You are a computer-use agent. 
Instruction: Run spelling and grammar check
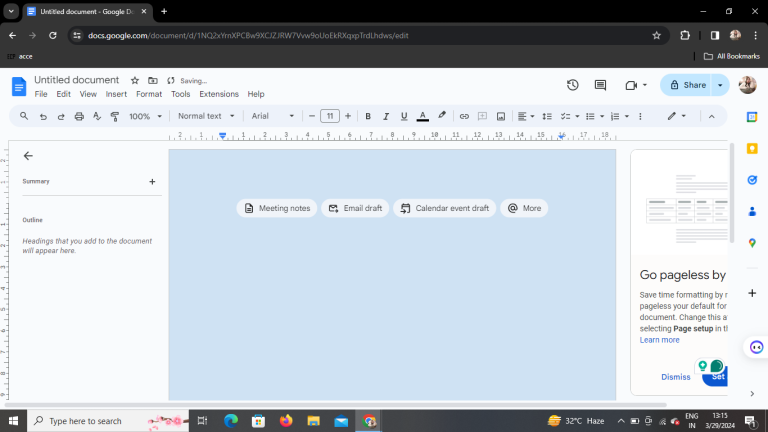pyautogui.click(x=96, y=116)
